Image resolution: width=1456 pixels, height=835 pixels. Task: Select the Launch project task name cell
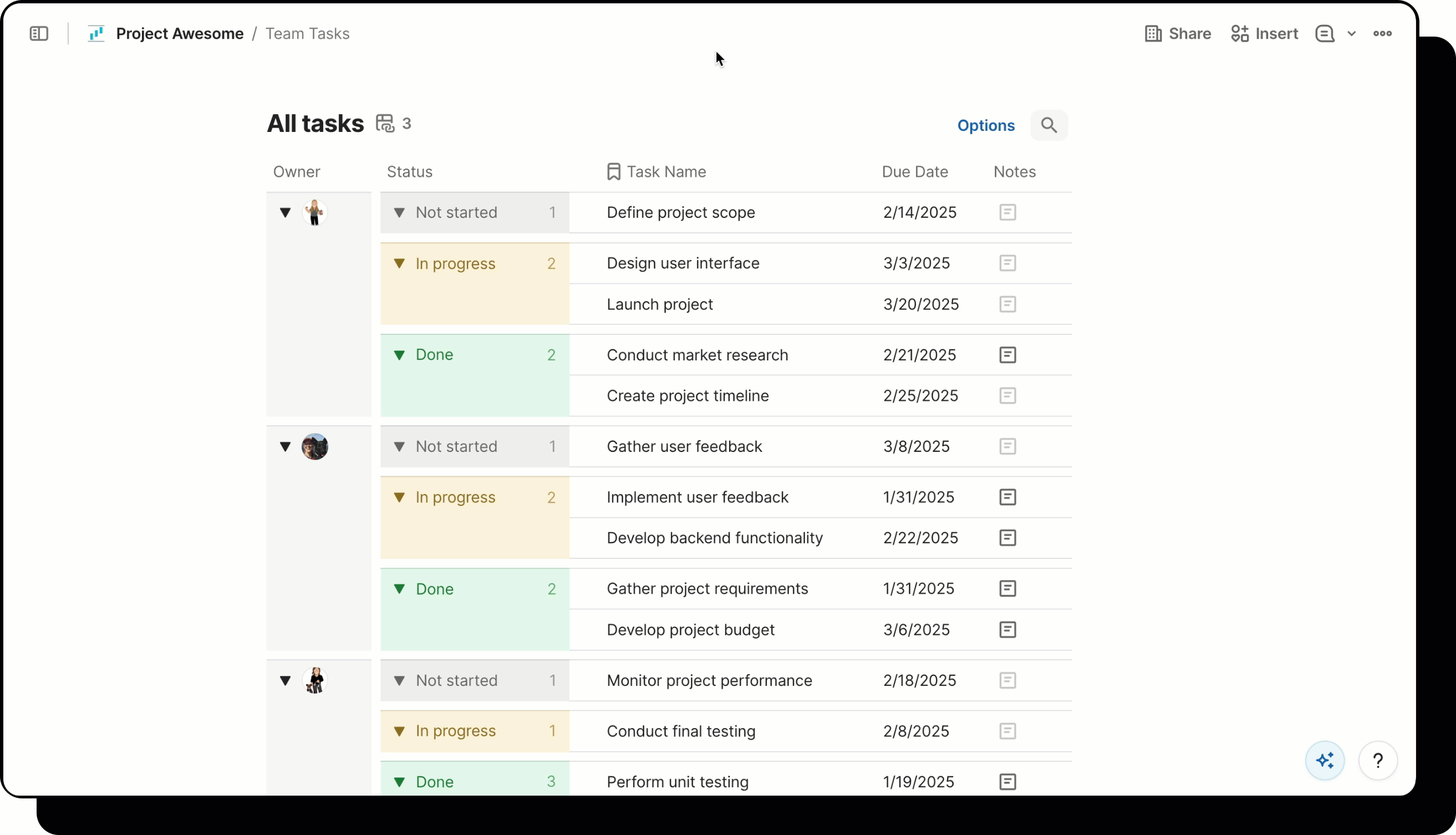(x=659, y=304)
